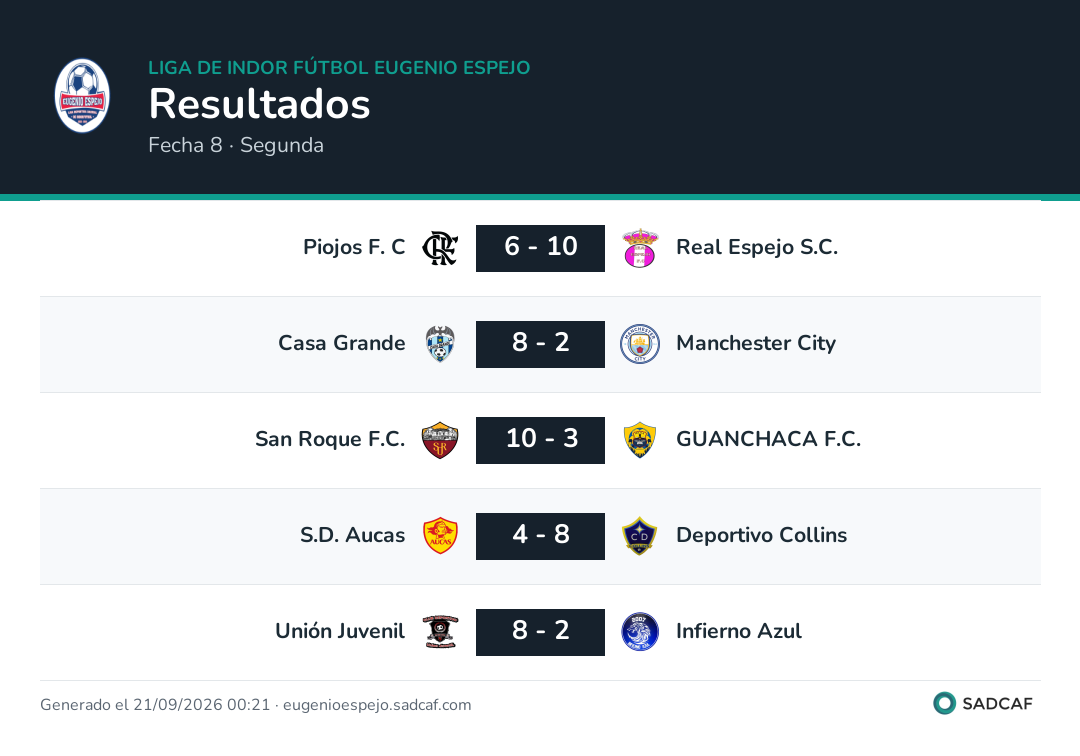
Task: Click the Unión Juvenil team name
Action: (340, 631)
